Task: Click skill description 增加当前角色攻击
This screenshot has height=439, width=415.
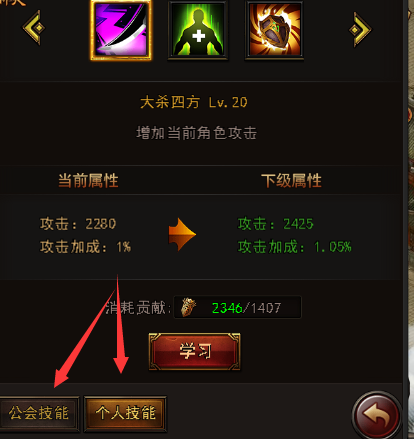Action: coord(196,133)
